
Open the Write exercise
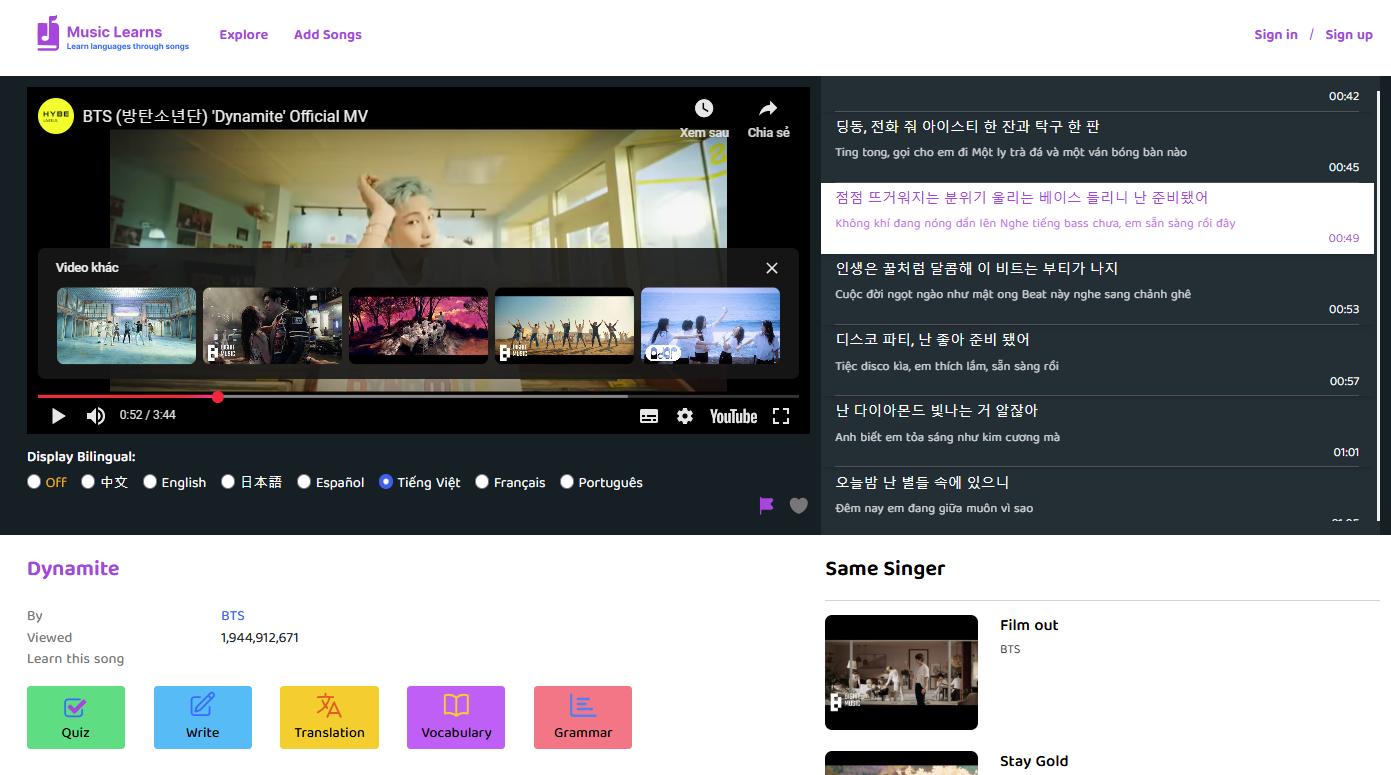(203, 717)
